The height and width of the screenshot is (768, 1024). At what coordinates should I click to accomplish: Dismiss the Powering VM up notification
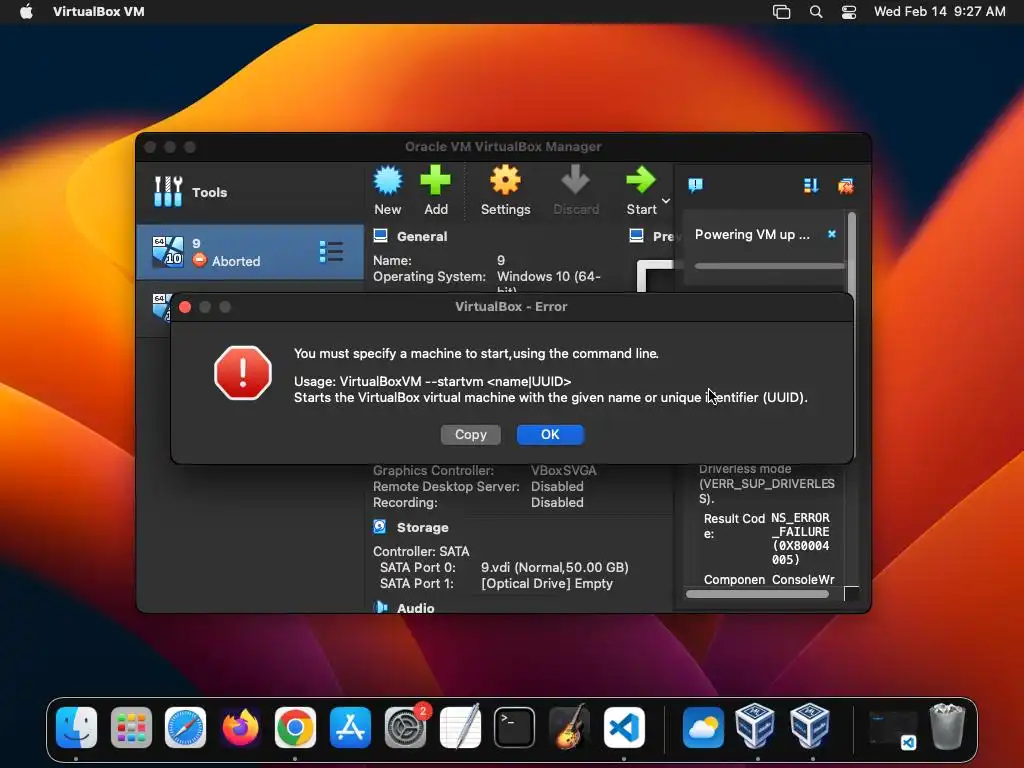click(831, 234)
